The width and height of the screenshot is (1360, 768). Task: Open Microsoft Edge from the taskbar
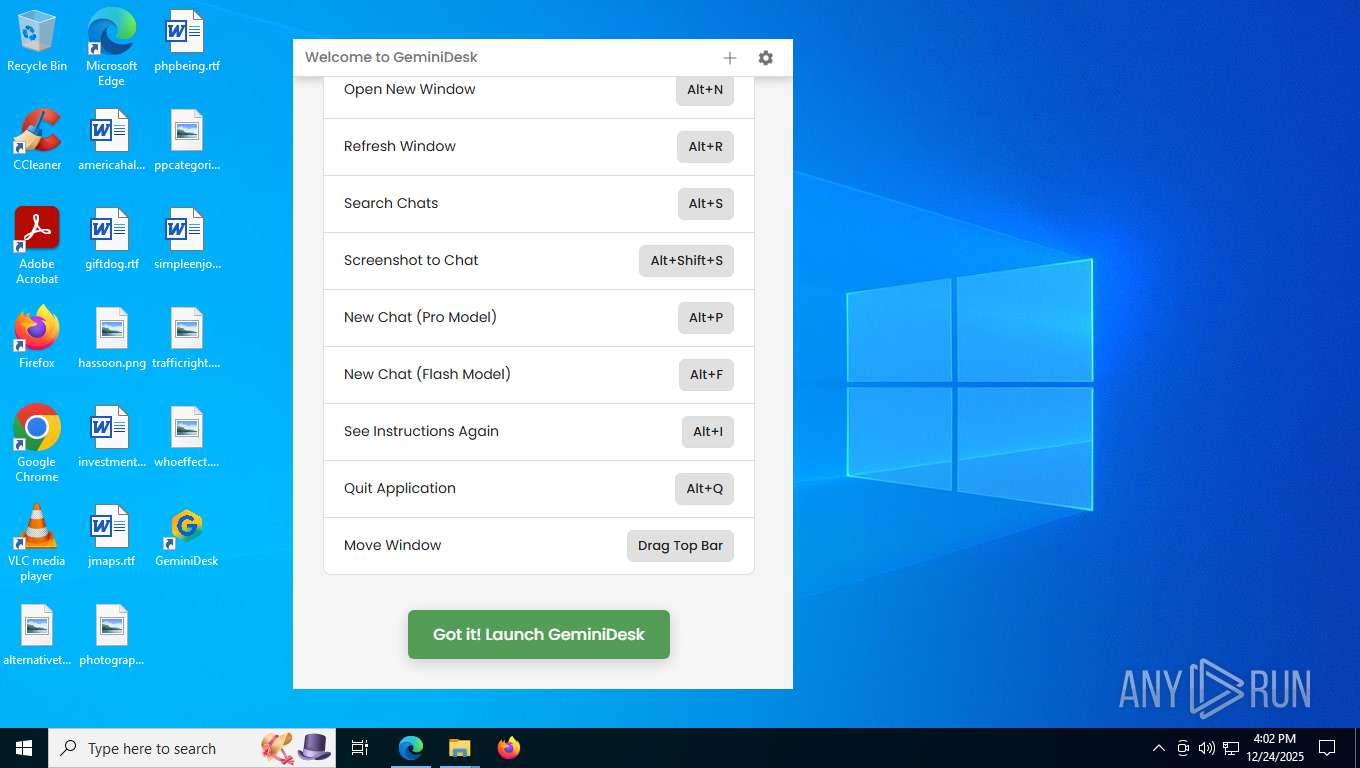(x=411, y=748)
